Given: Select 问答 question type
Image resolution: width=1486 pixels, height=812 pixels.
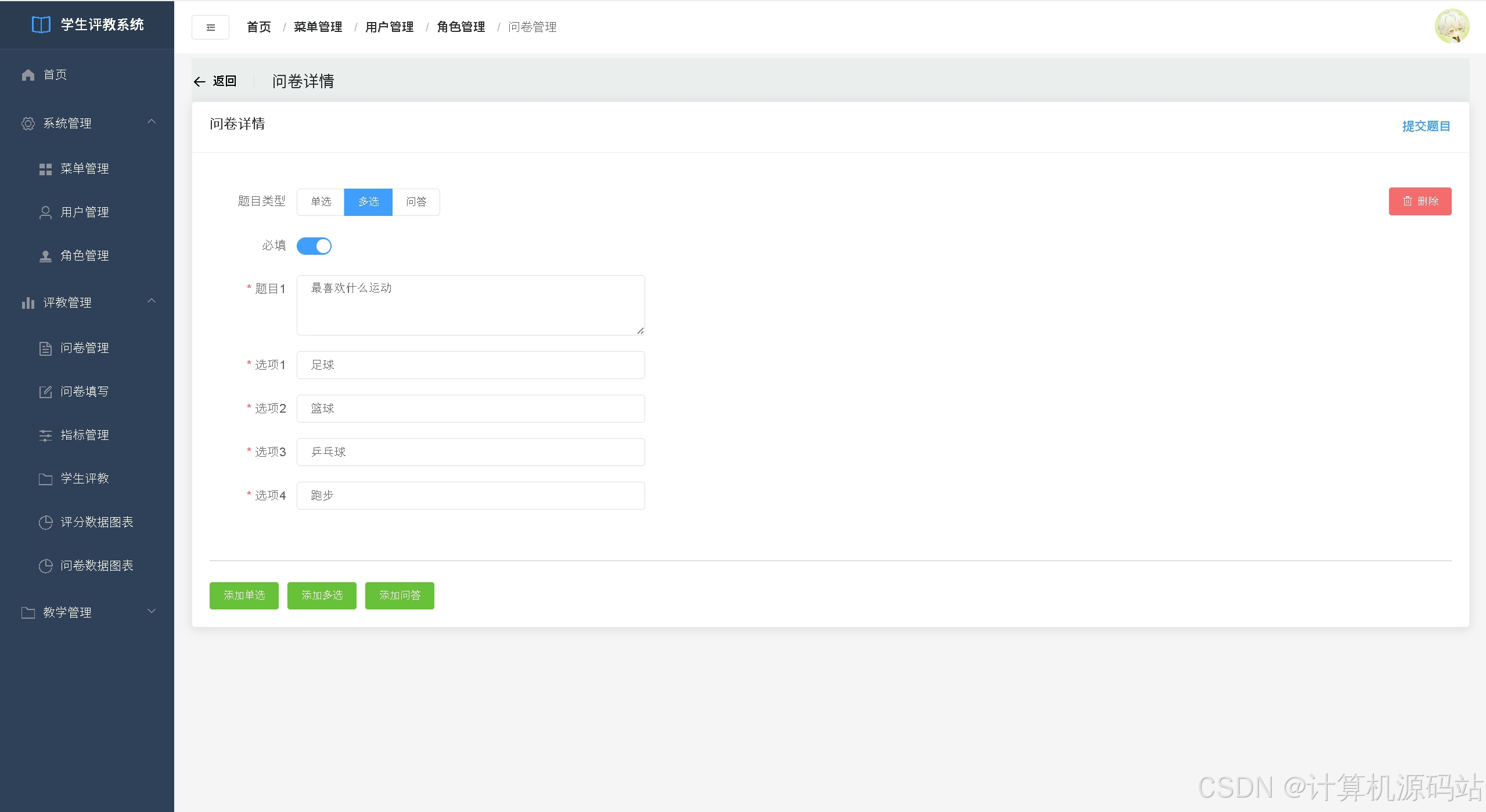Looking at the screenshot, I should [416, 202].
